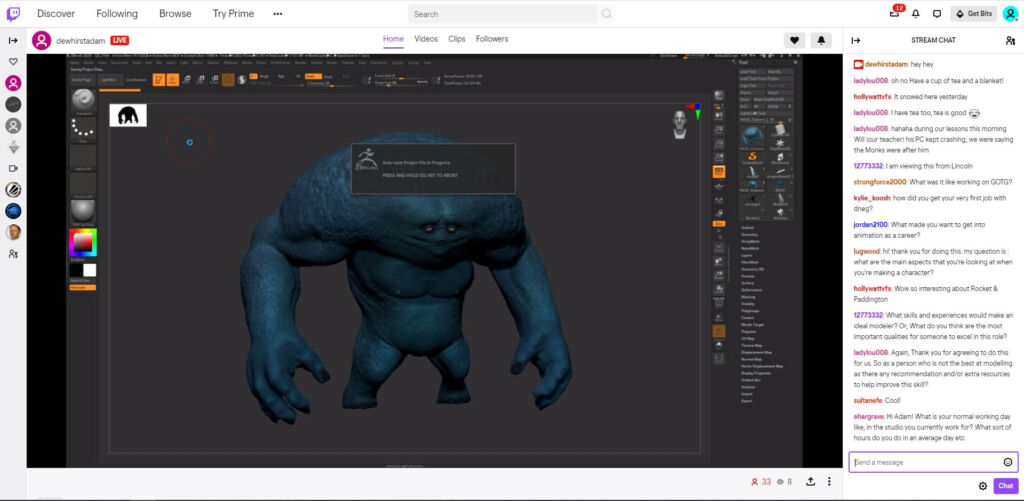Image resolution: width=1024 pixels, height=501 pixels.
Task: Collapse the stream chat panel arrow
Action: [856, 40]
